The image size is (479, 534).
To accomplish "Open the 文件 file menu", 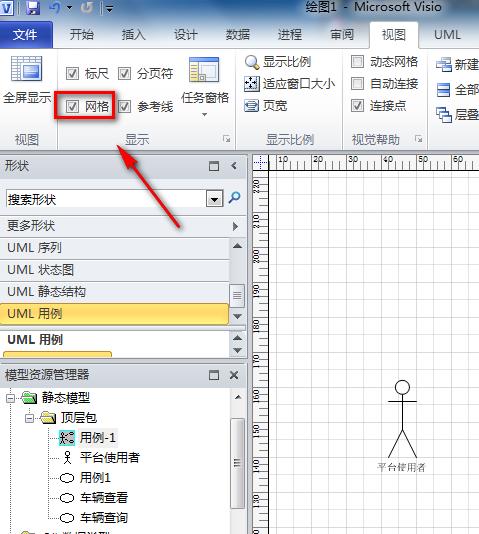I will click(x=26, y=34).
